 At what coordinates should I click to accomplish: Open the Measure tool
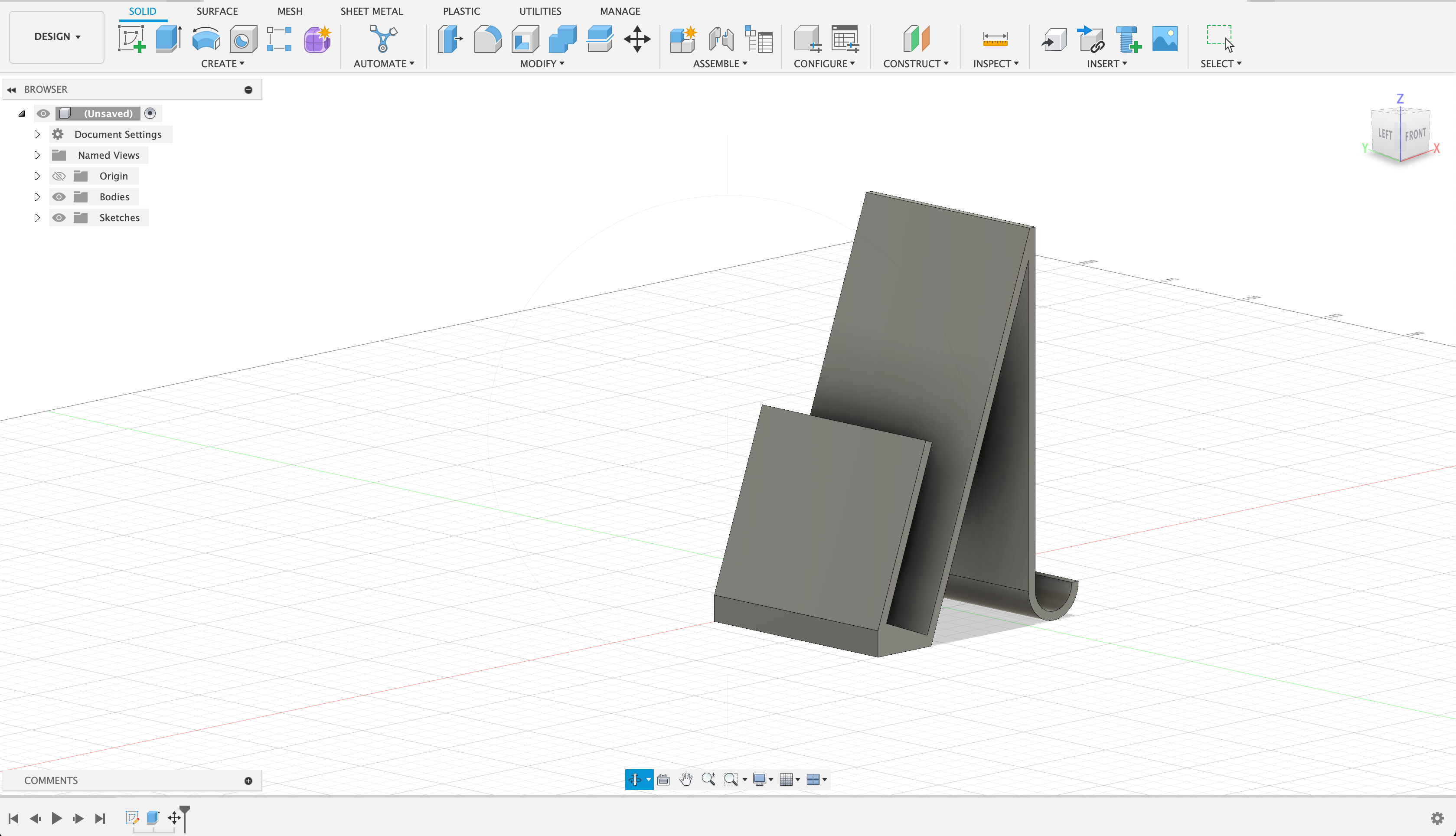tap(995, 39)
